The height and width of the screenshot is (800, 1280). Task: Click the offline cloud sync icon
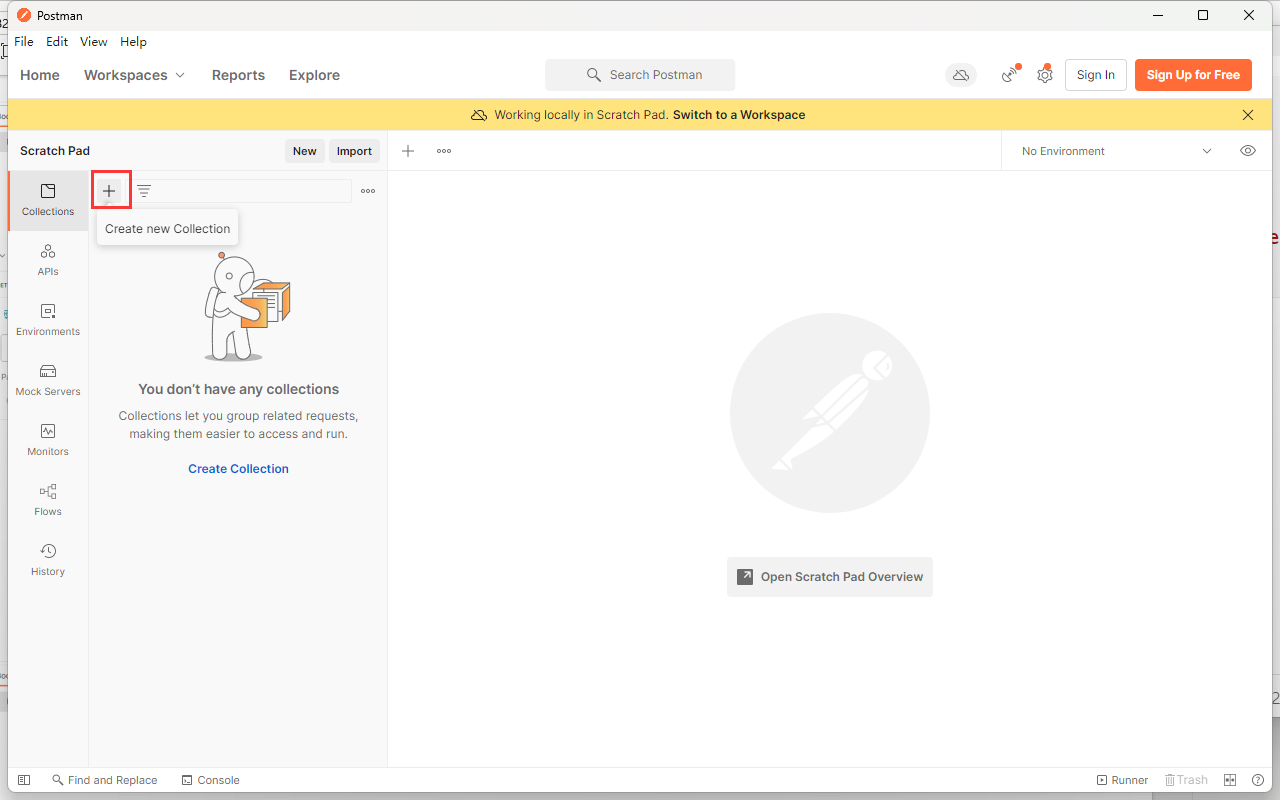pos(961,75)
